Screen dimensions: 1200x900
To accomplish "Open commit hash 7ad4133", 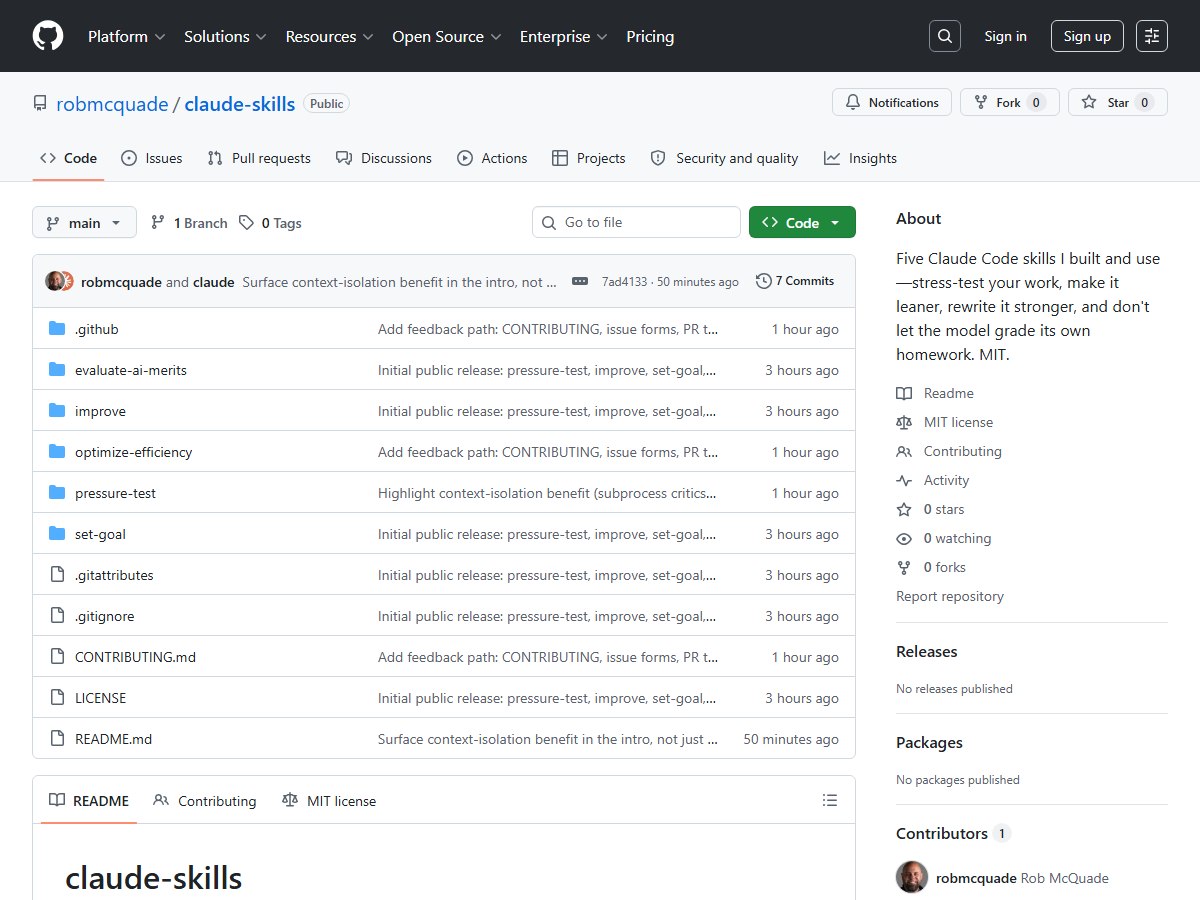I will click(x=624, y=282).
